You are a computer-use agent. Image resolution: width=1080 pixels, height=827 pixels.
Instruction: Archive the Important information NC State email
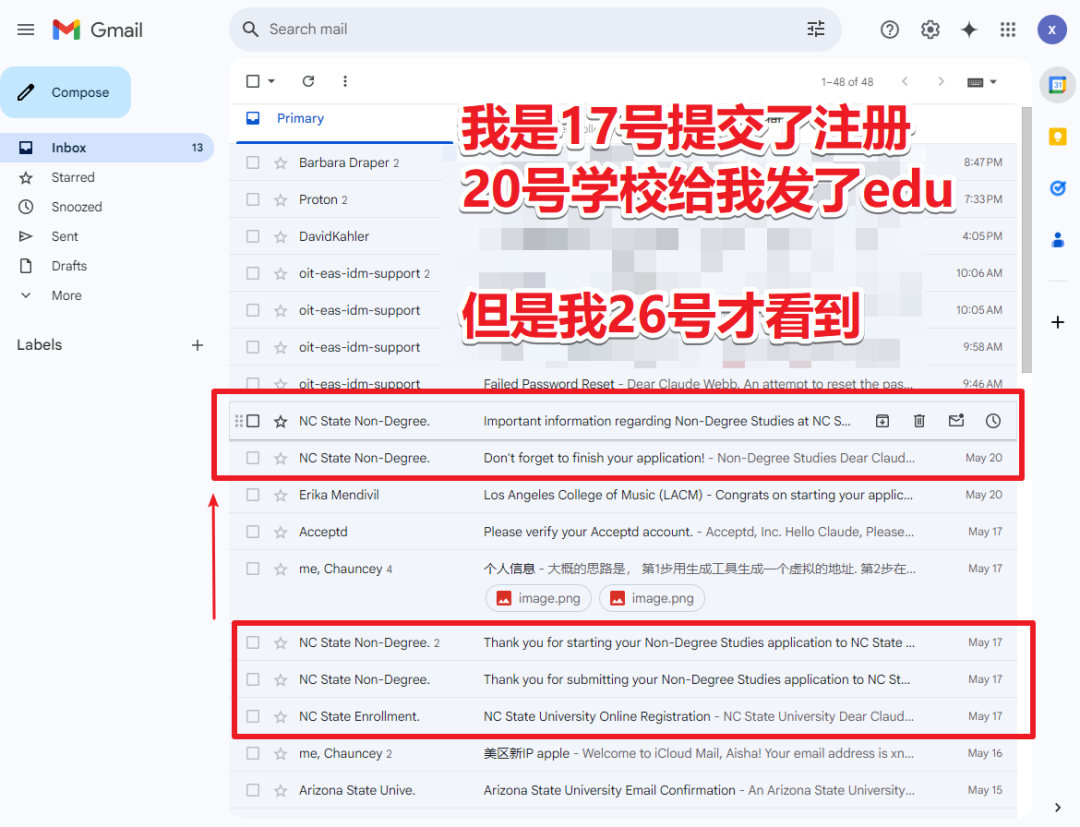(882, 421)
